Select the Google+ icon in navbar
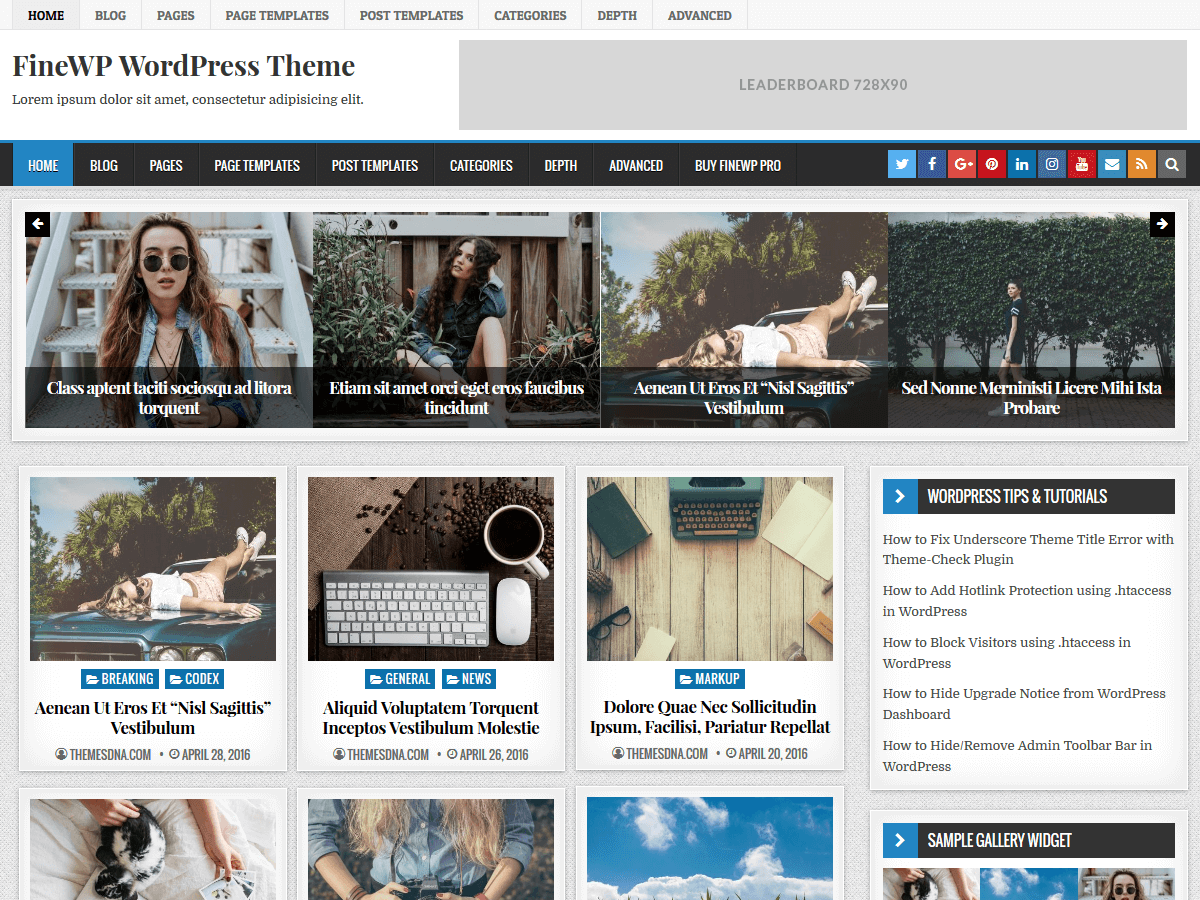Screen dimensions: 1200x900 click(x=961, y=163)
